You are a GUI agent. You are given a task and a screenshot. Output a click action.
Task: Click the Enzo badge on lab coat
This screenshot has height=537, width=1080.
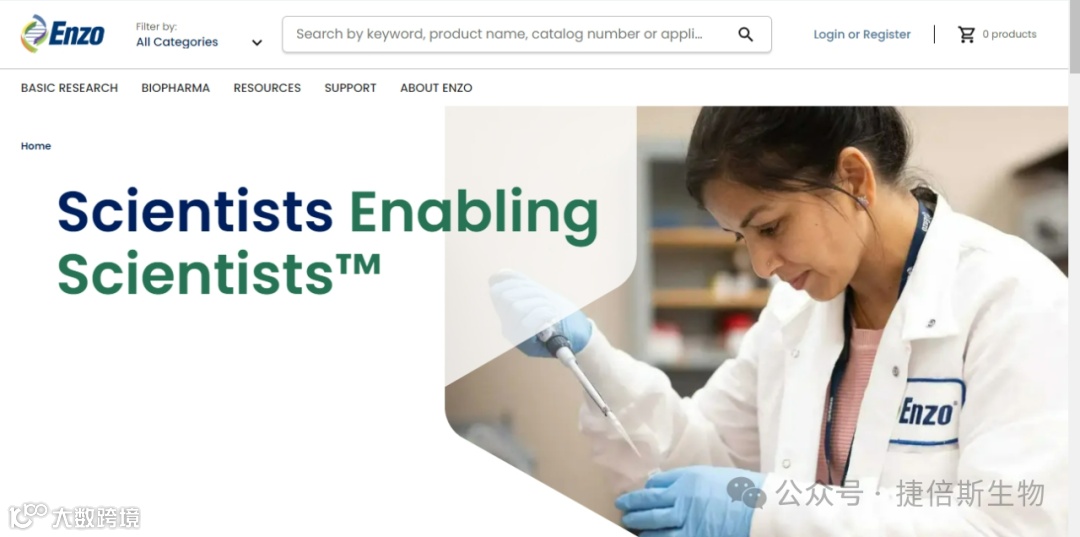[927, 412]
